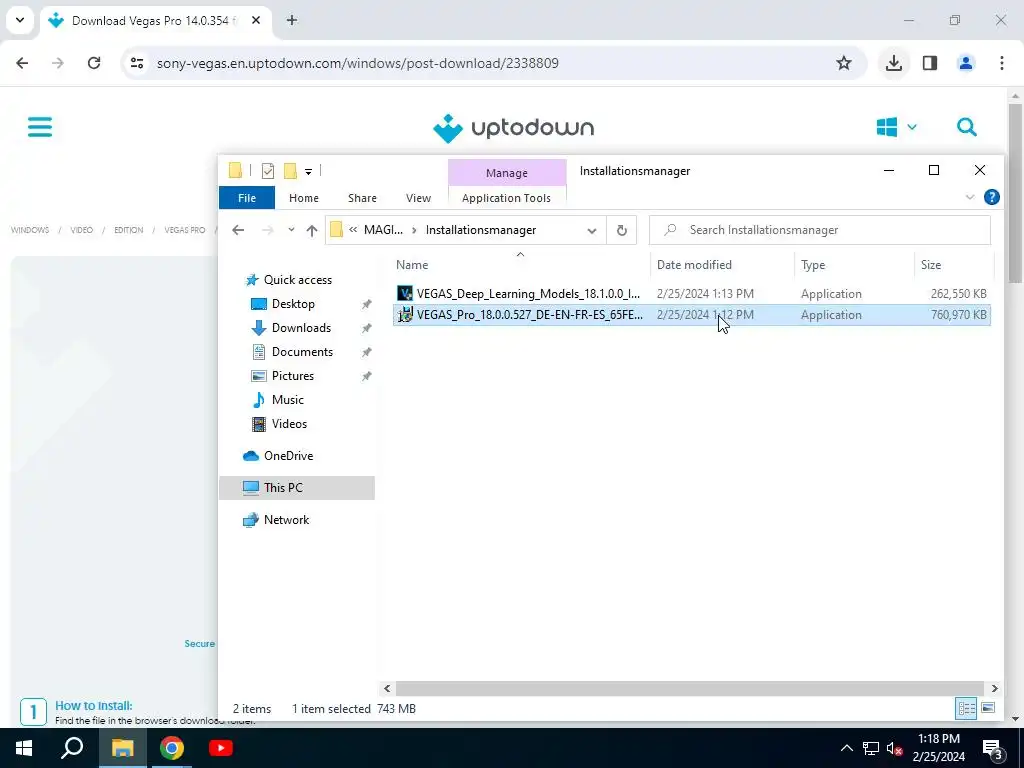Image resolution: width=1024 pixels, height=768 pixels.
Task: Open Documents in navigation pane
Action: tap(302, 352)
